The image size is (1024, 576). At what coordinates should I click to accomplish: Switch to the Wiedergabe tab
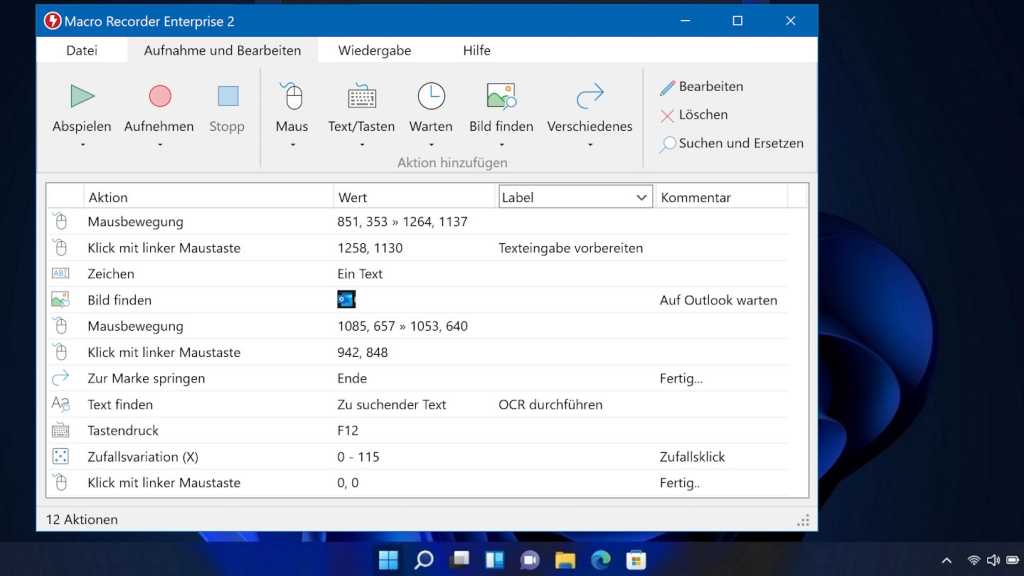point(375,50)
